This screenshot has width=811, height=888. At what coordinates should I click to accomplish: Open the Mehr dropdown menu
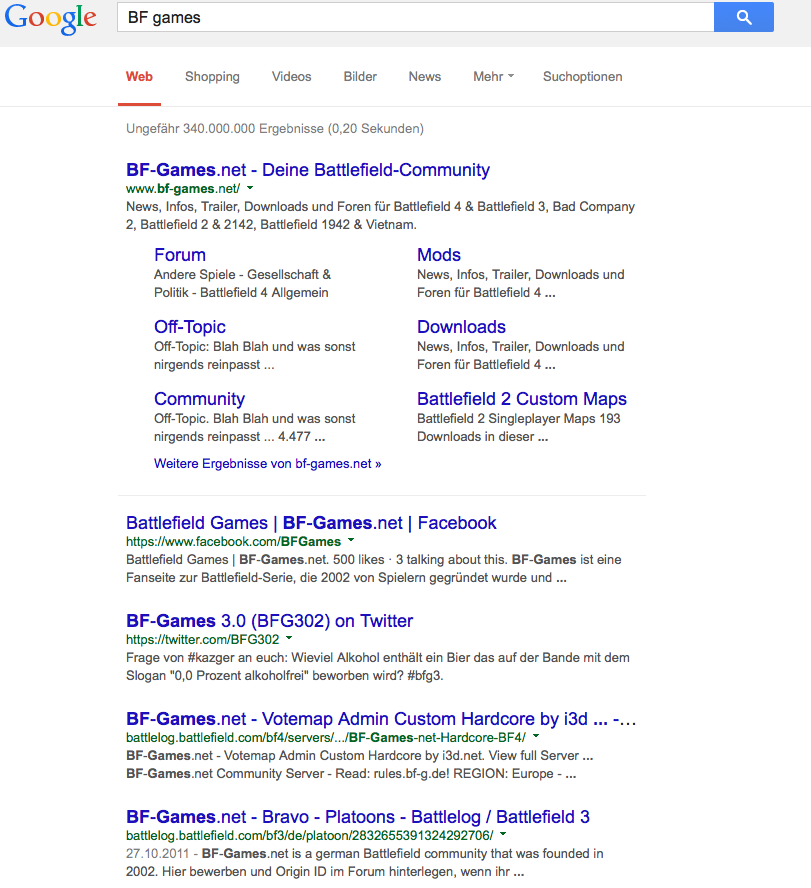493,76
